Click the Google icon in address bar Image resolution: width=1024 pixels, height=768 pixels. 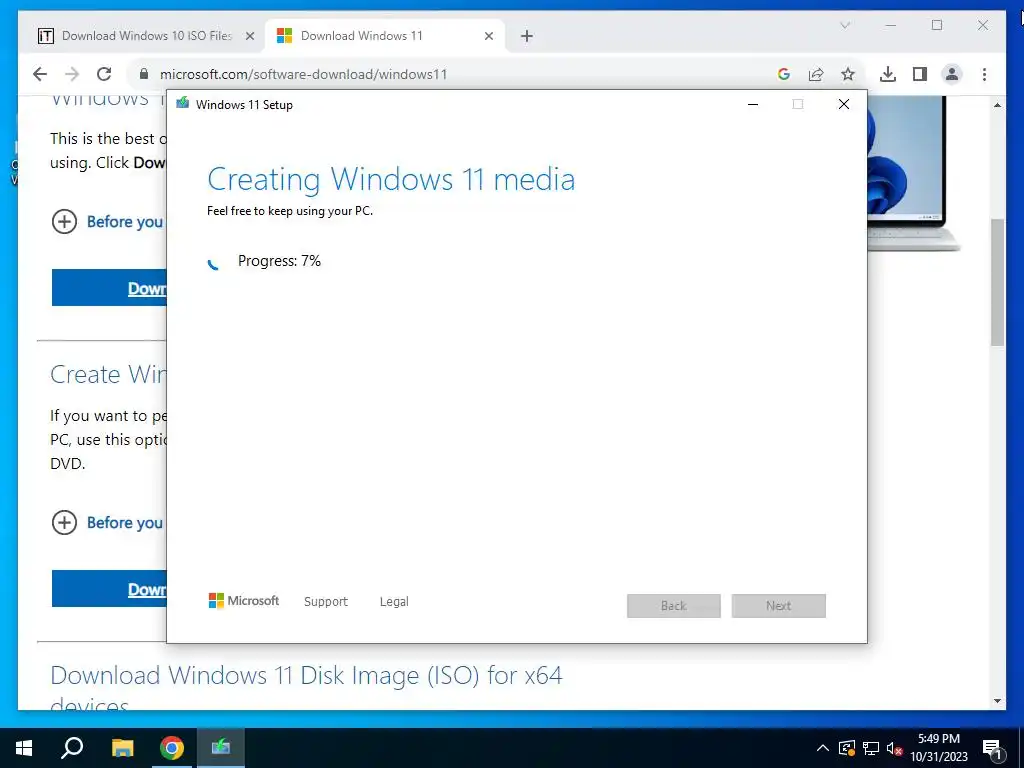784,74
